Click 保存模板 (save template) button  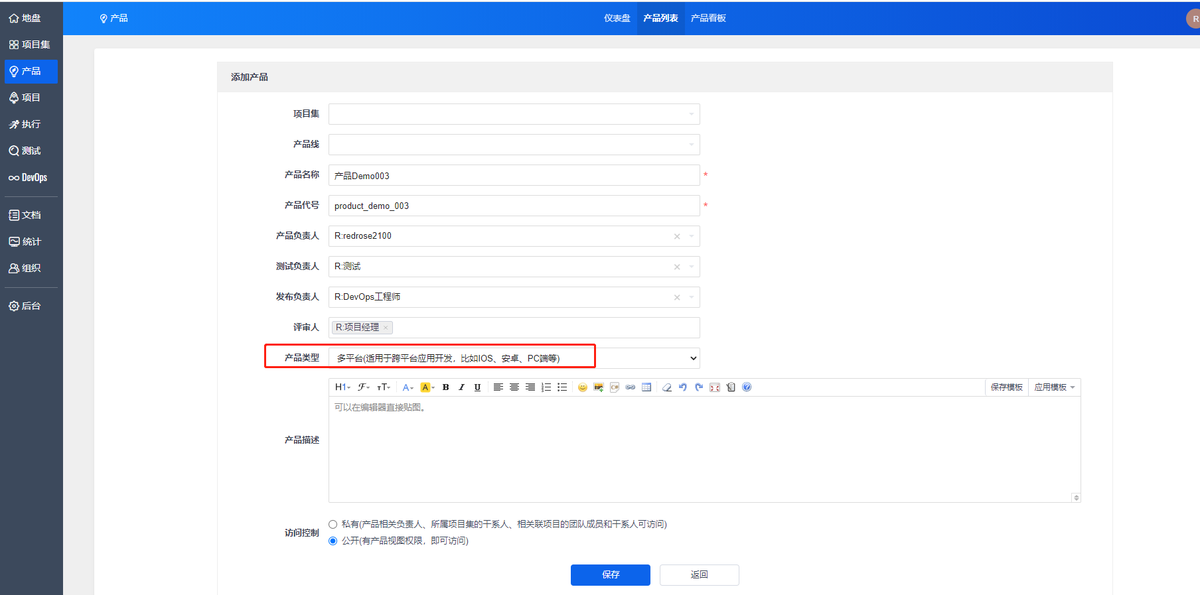pos(1007,387)
